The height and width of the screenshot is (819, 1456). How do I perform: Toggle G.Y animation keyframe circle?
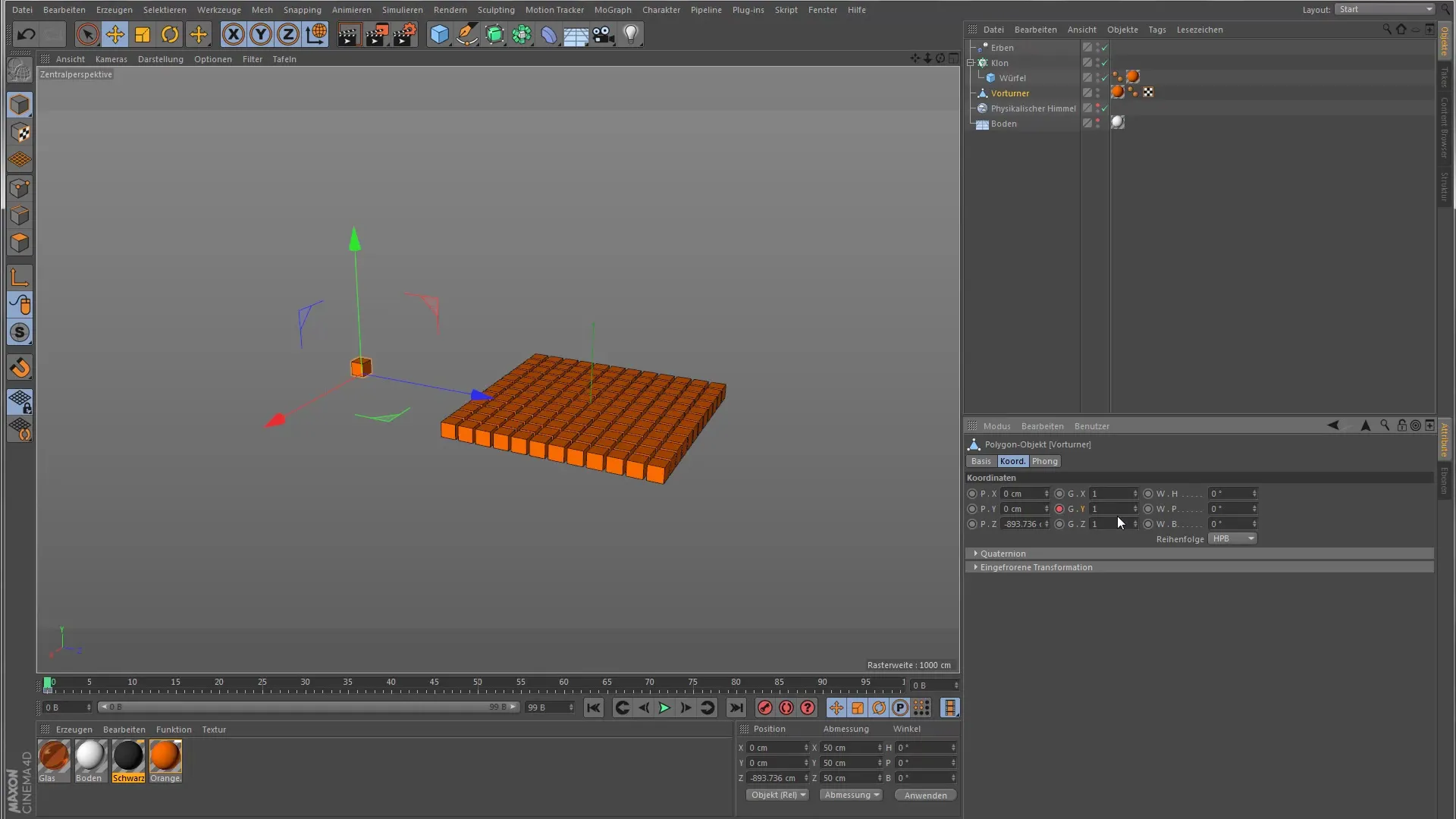pos(1059,509)
